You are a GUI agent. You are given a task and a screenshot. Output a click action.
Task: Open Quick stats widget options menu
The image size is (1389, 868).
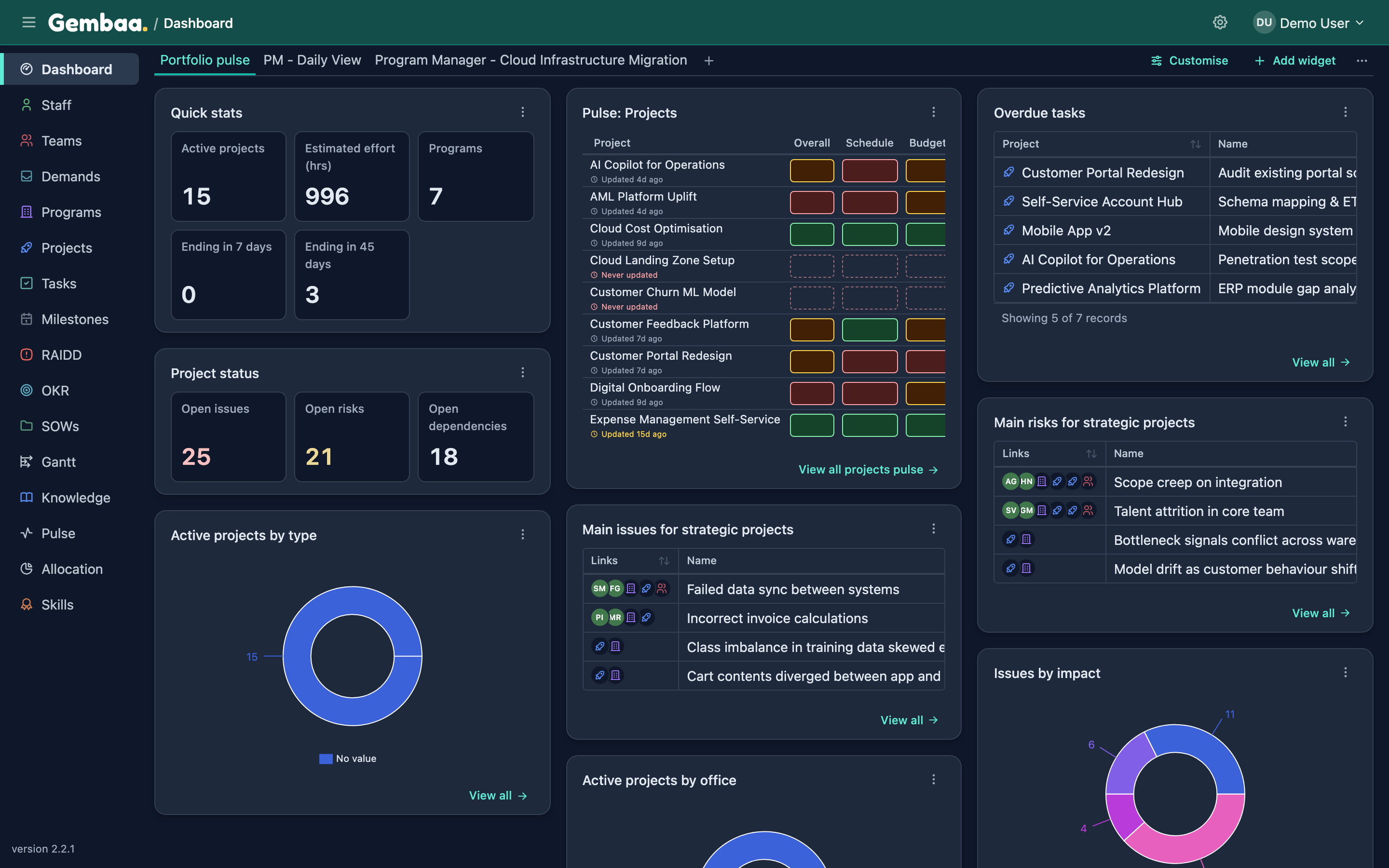[x=522, y=112]
